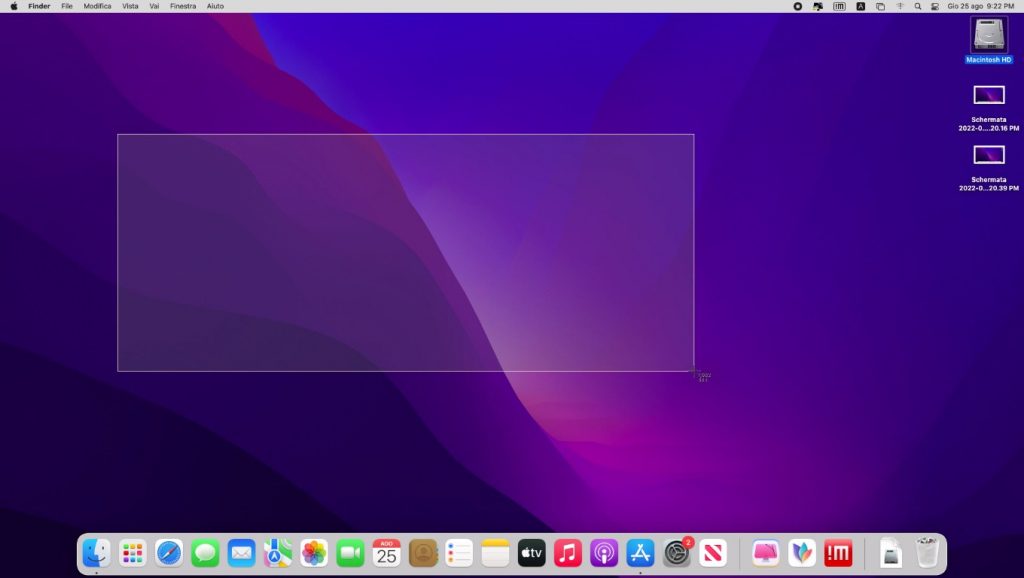
Task: Open Spotlight search magnifier
Action: coord(918,6)
